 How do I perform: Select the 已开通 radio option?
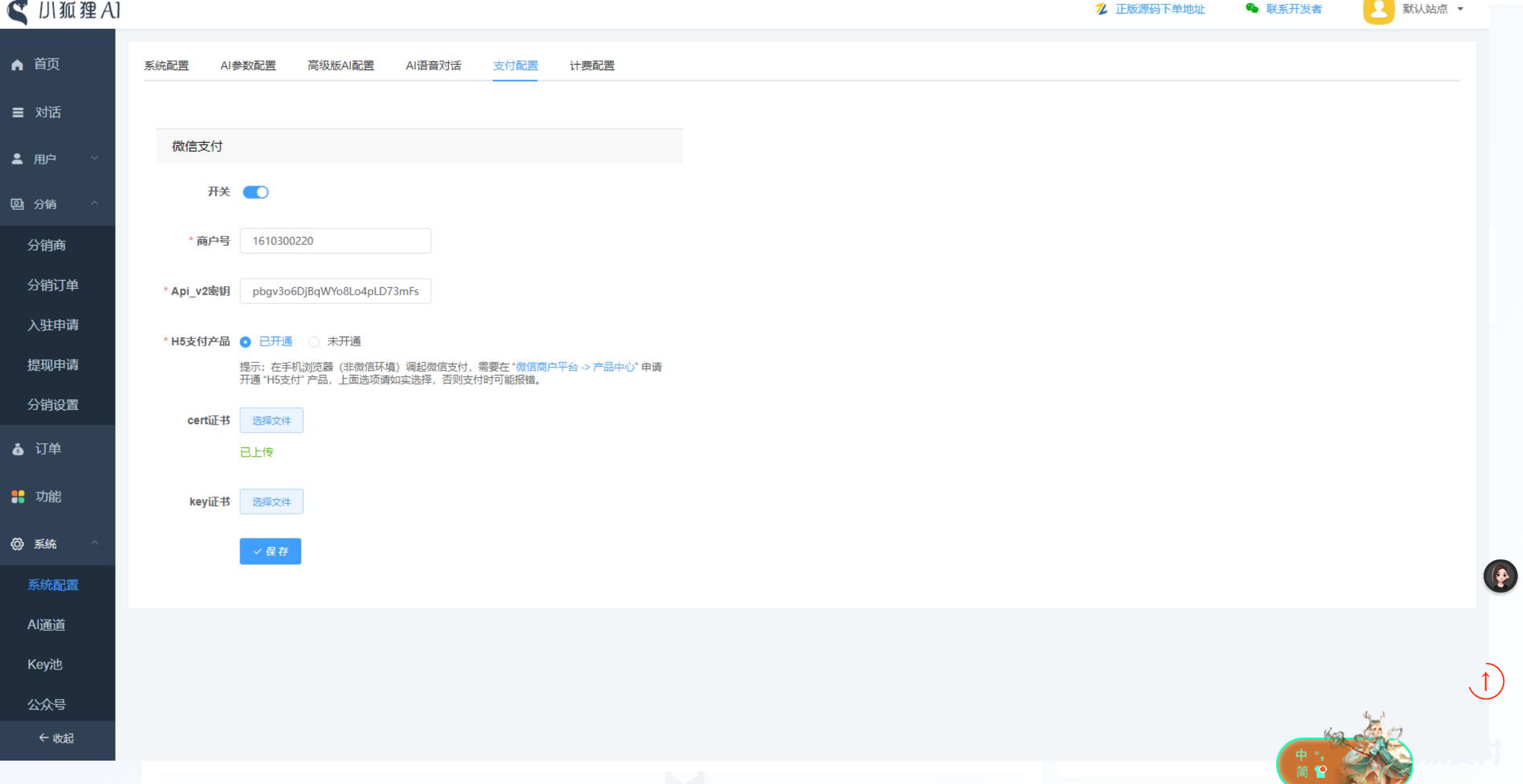[246, 342]
